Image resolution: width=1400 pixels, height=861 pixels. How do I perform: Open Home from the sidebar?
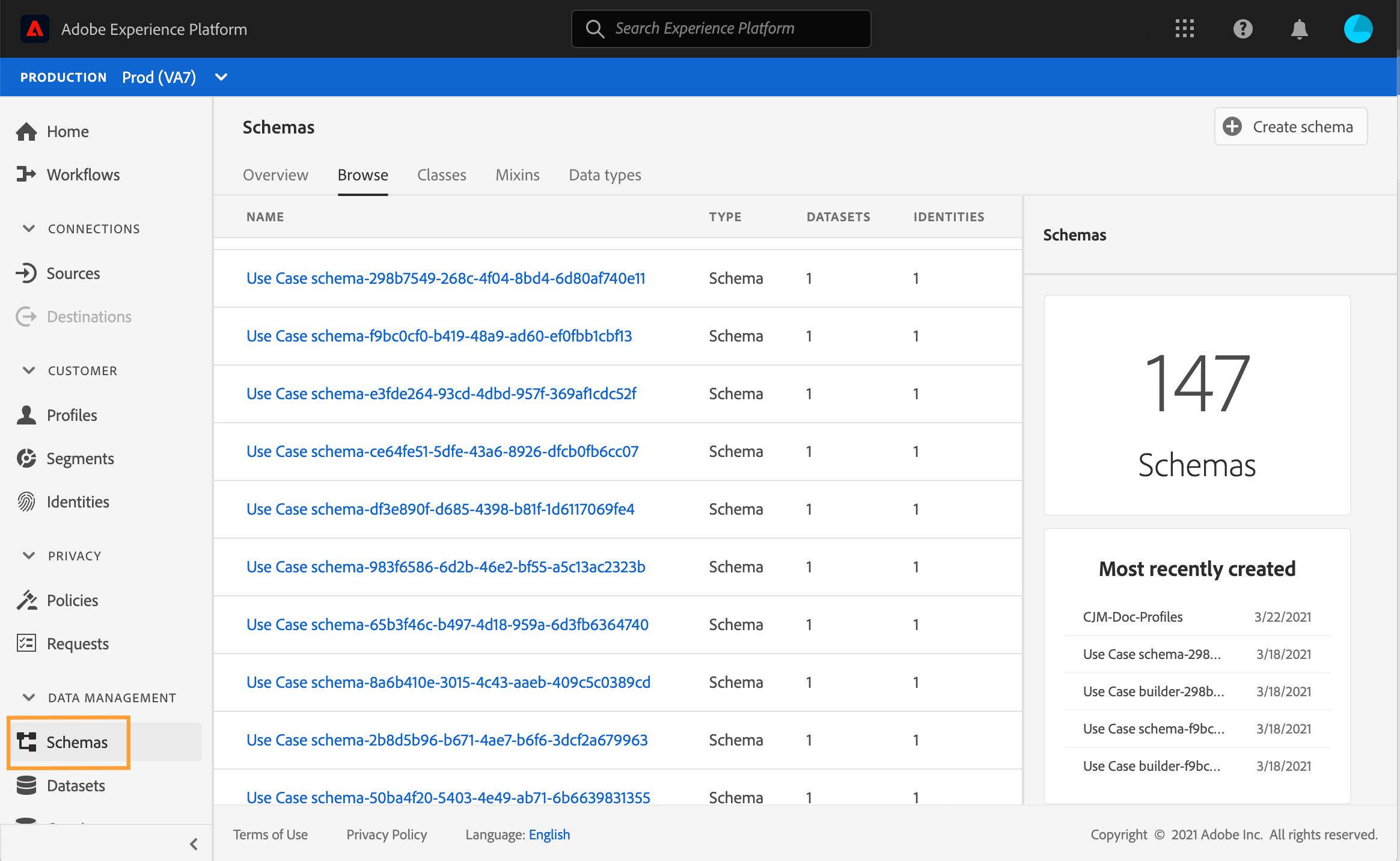pyautogui.click(x=67, y=132)
